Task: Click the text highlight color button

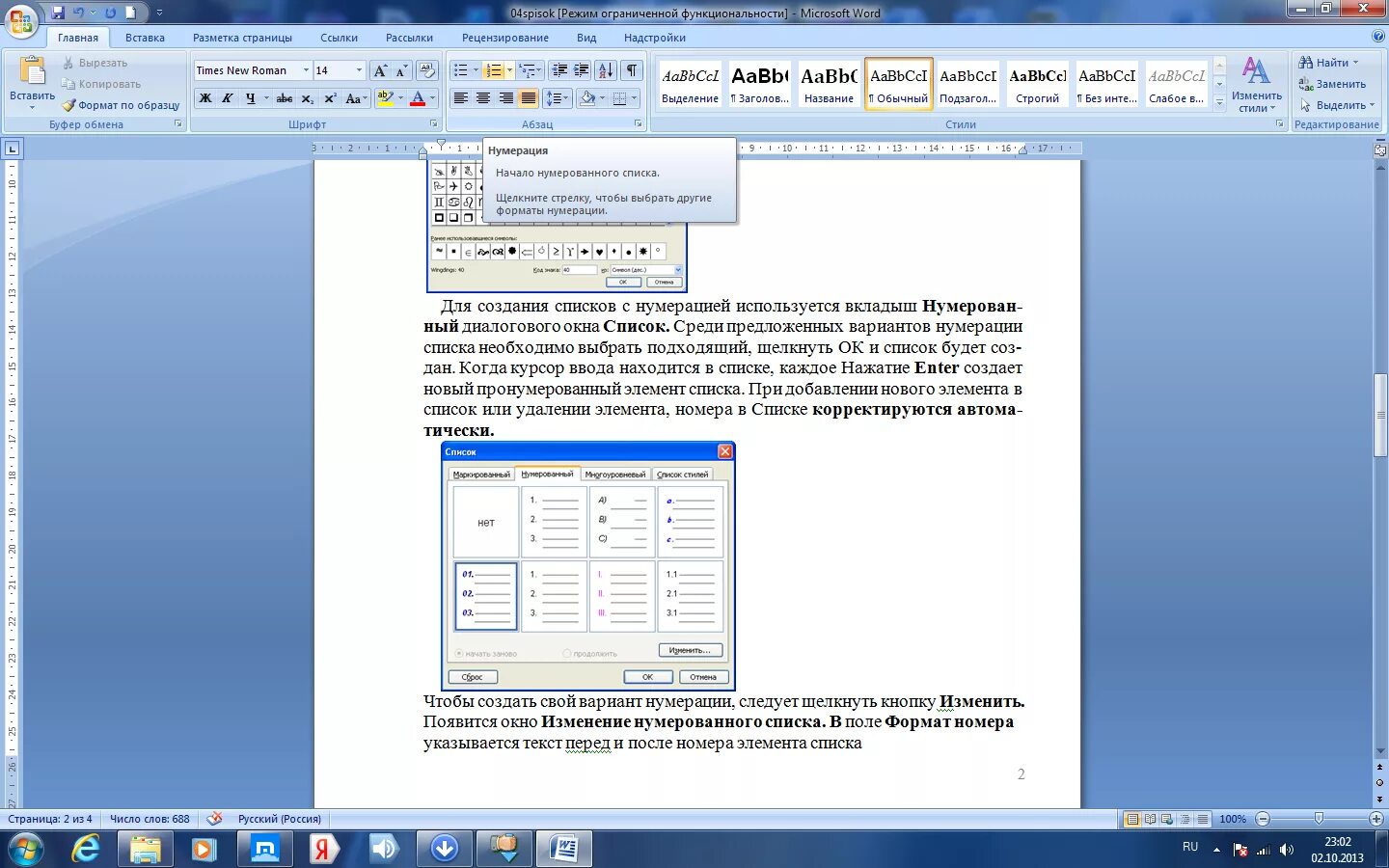Action: pos(385,98)
